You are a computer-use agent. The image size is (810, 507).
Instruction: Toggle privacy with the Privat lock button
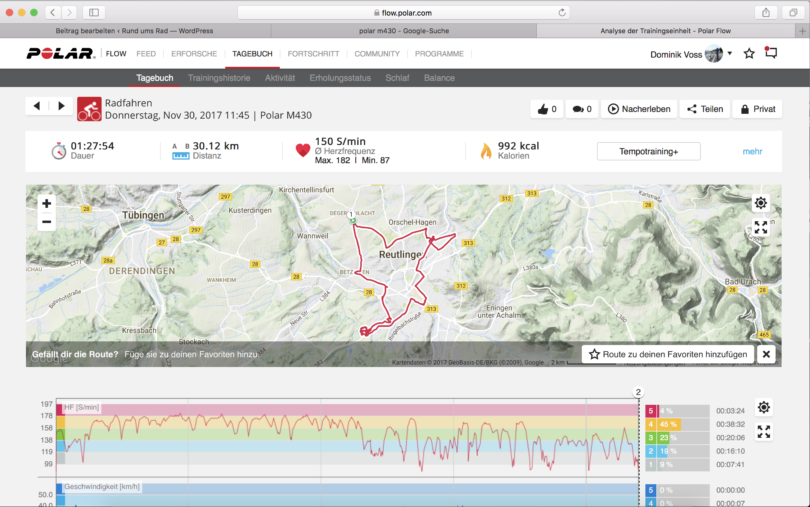pyautogui.click(x=756, y=109)
